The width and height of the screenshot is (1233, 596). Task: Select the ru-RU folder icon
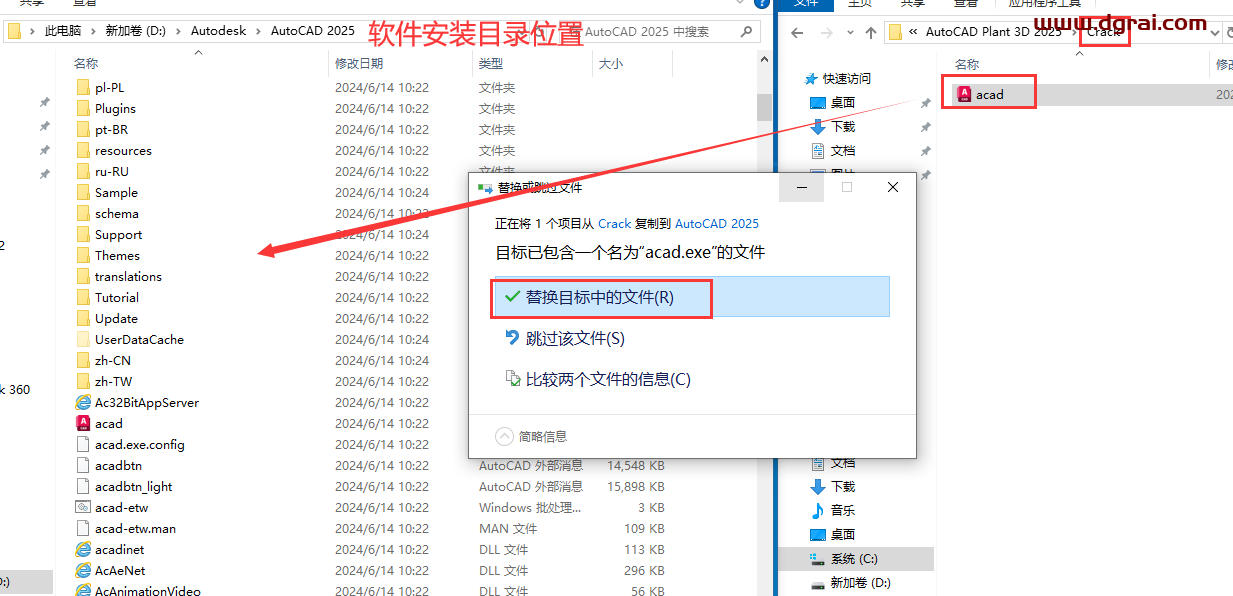[x=83, y=172]
